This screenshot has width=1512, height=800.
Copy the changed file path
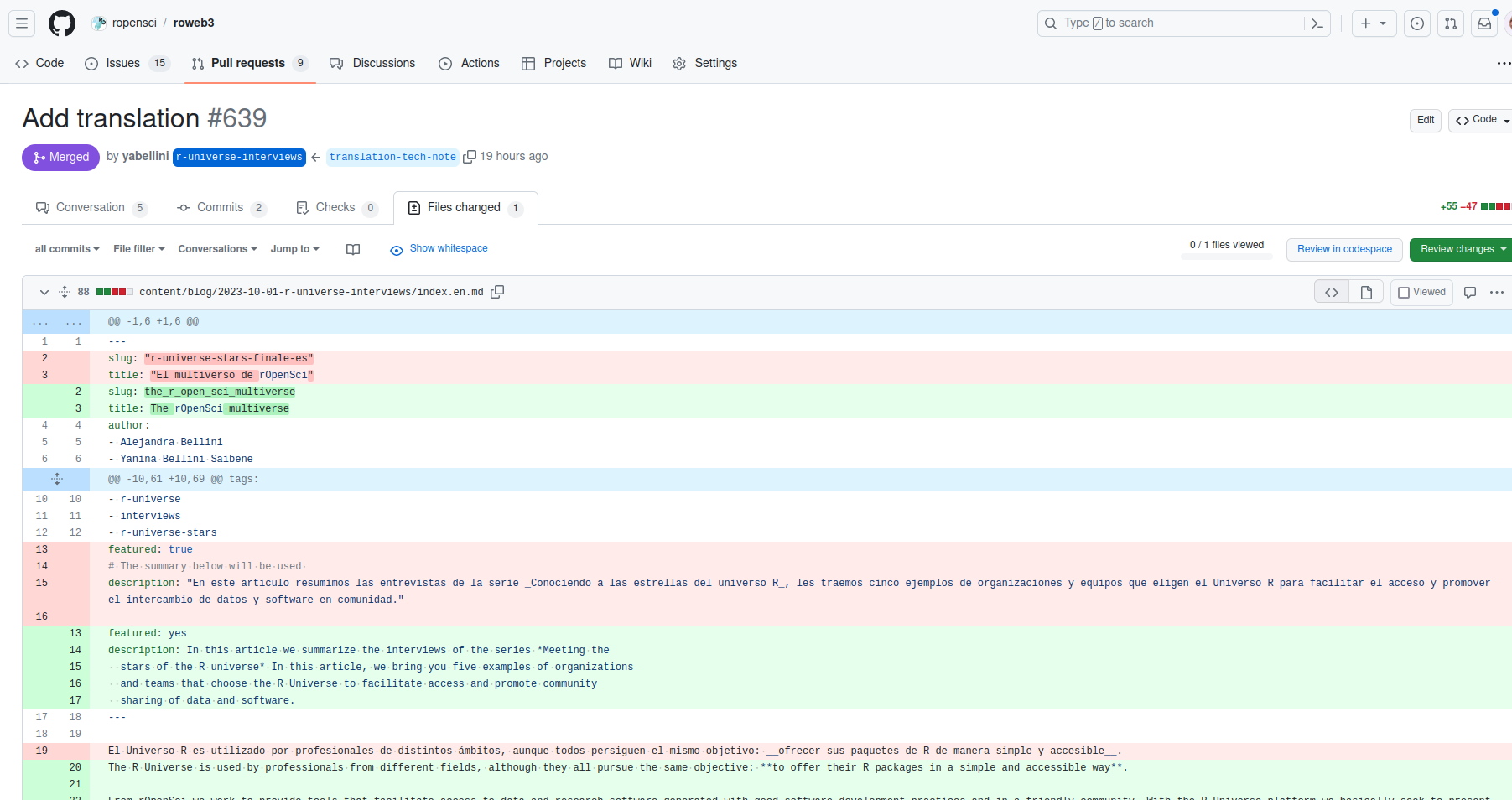click(497, 292)
